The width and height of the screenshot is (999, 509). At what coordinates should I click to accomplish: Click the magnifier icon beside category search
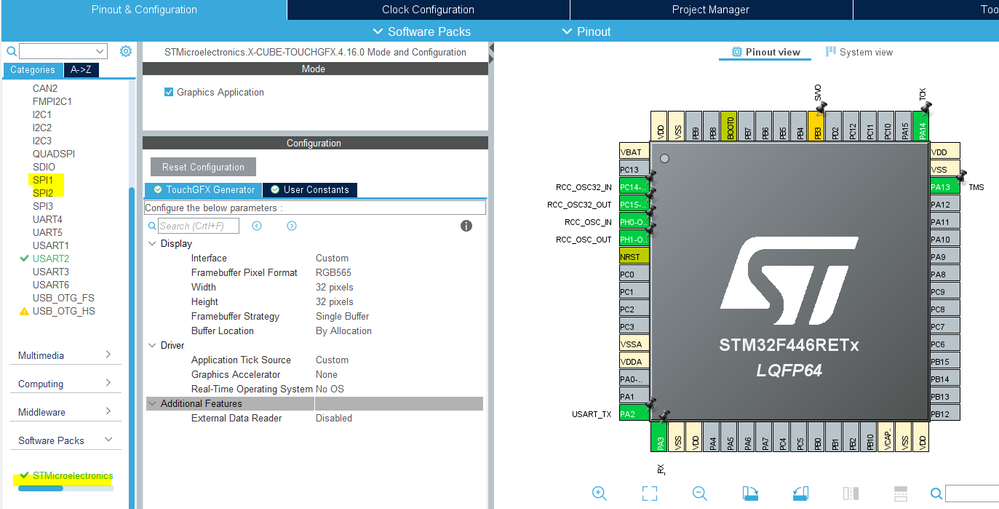[x=11, y=51]
